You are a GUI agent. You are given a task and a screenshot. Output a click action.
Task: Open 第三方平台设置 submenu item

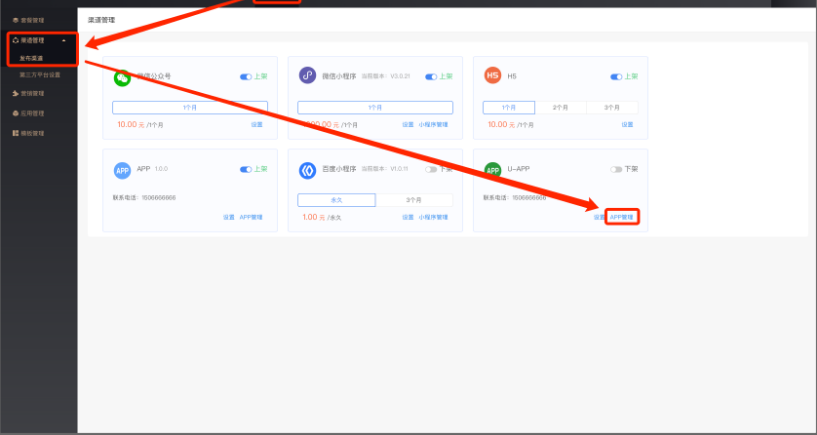(40, 75)
